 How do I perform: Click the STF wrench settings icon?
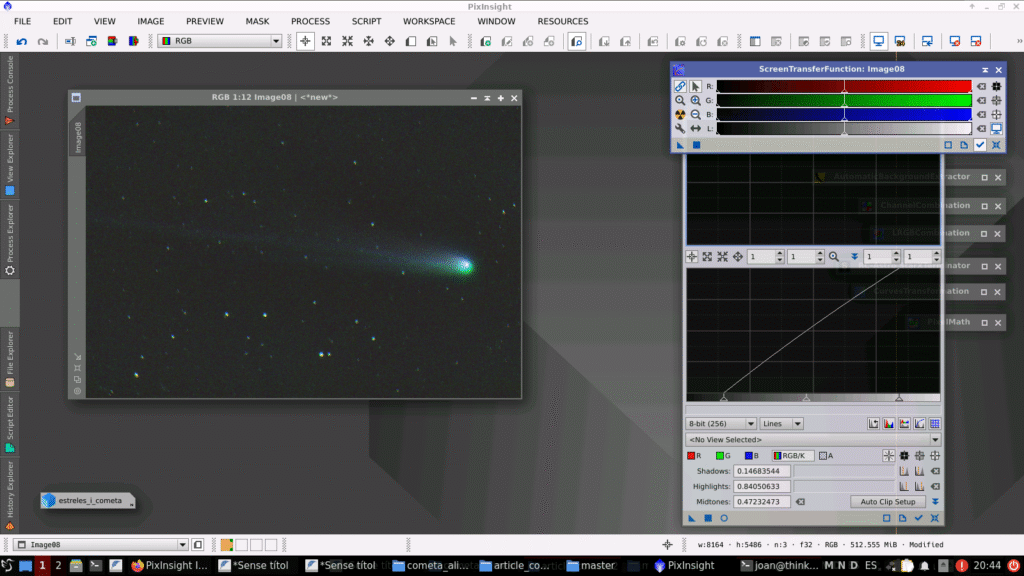[680, 129]
